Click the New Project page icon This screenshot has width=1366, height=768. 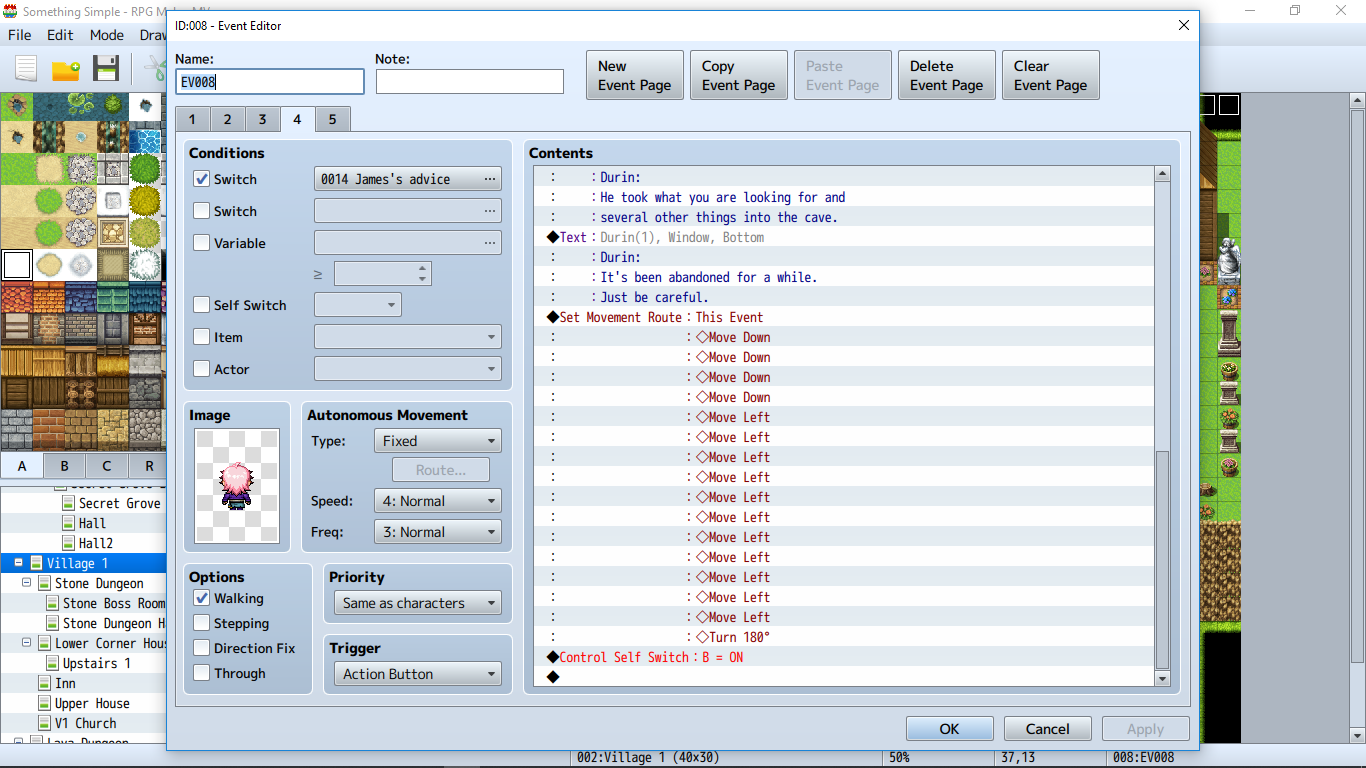point(25,68)
